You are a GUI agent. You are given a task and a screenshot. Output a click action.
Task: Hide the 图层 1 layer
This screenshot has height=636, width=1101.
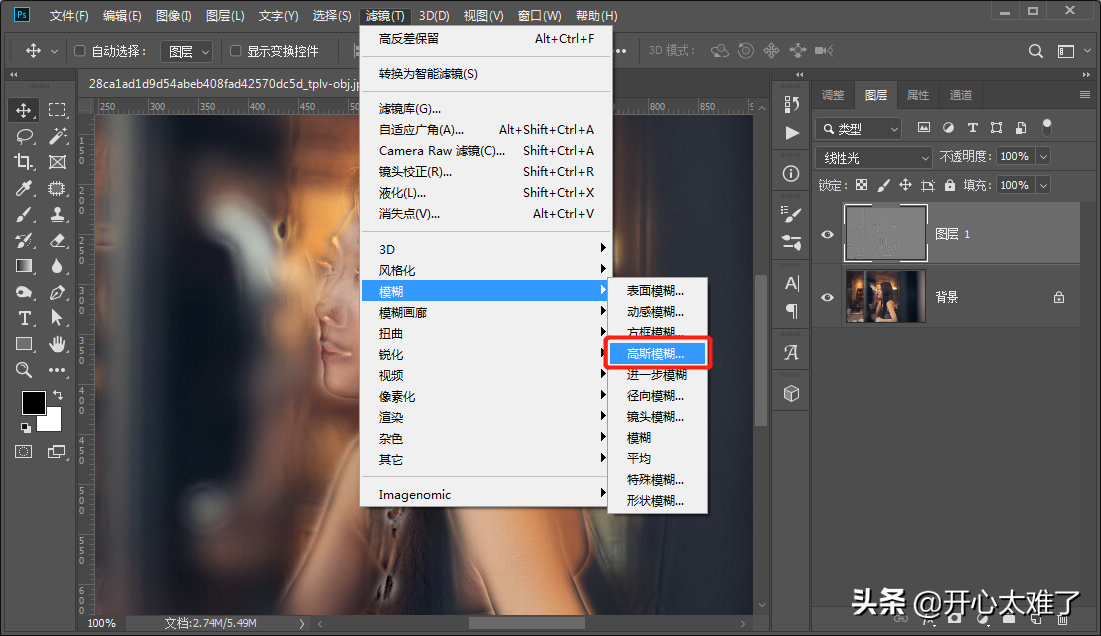(827, 234)
